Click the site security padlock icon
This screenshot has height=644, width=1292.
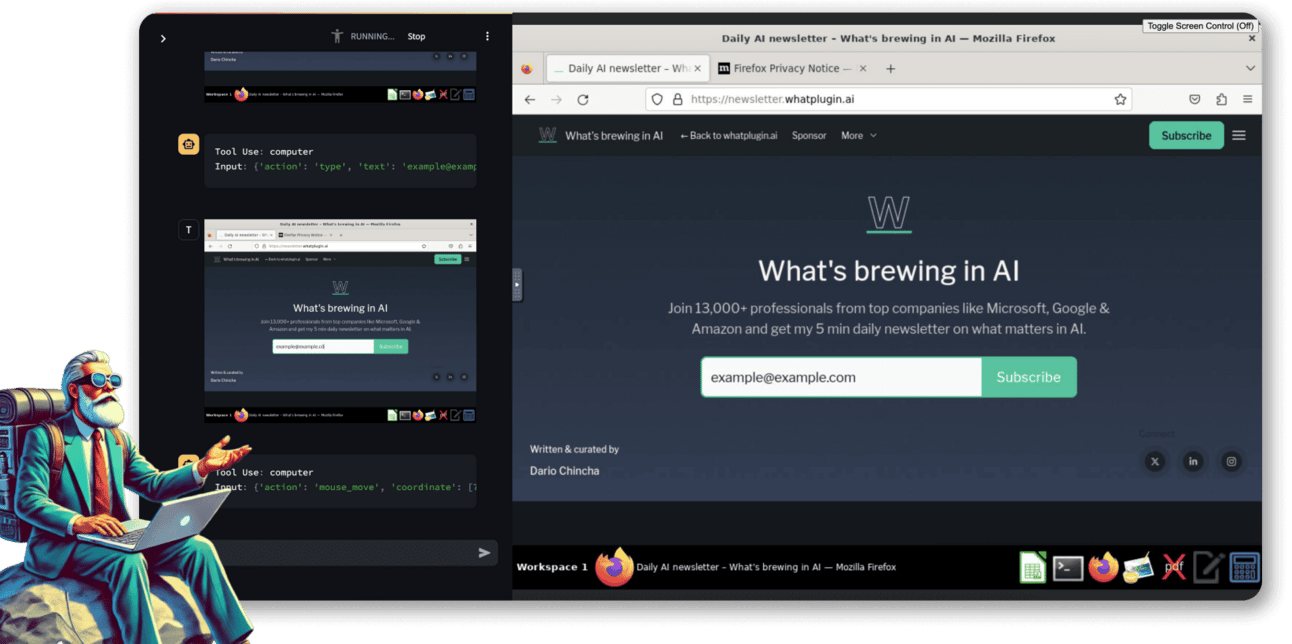click(x=677, y=99)
